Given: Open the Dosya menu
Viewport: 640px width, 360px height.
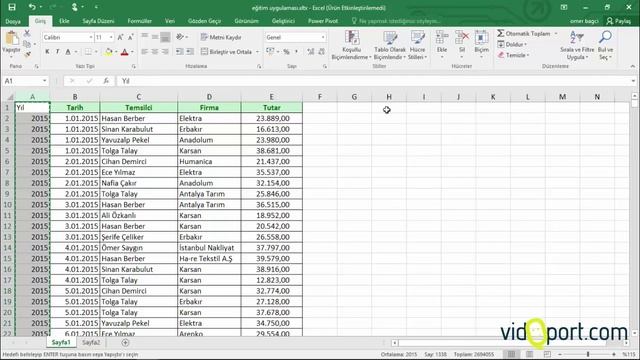Looking at the screenshot, I should click(x=13, y=21).
